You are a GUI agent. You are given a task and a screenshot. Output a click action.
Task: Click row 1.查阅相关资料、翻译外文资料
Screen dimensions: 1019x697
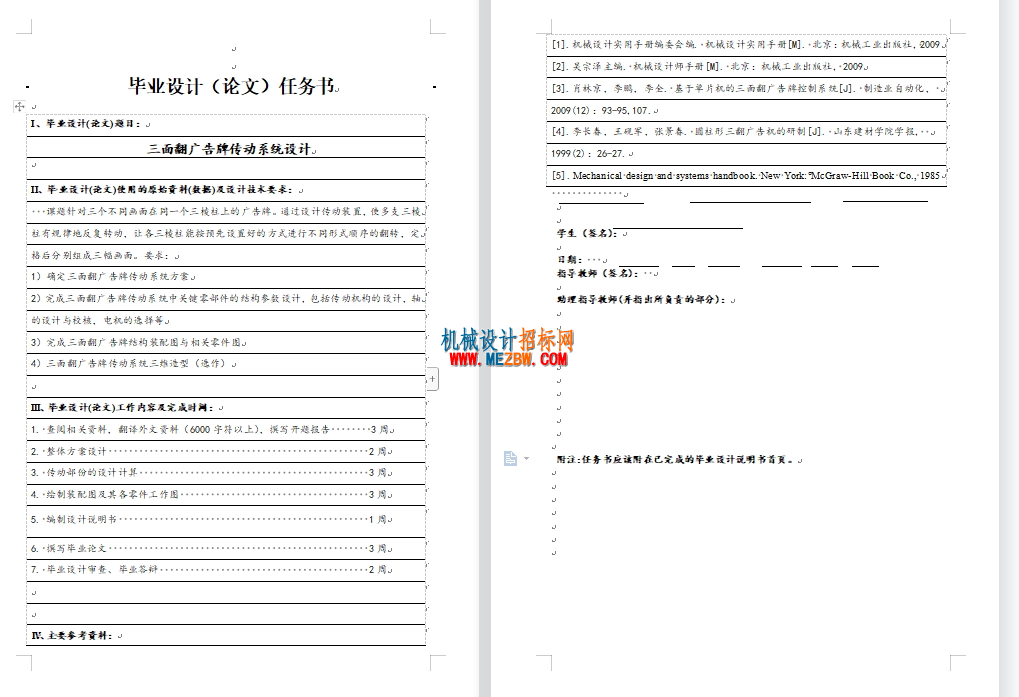226,430
